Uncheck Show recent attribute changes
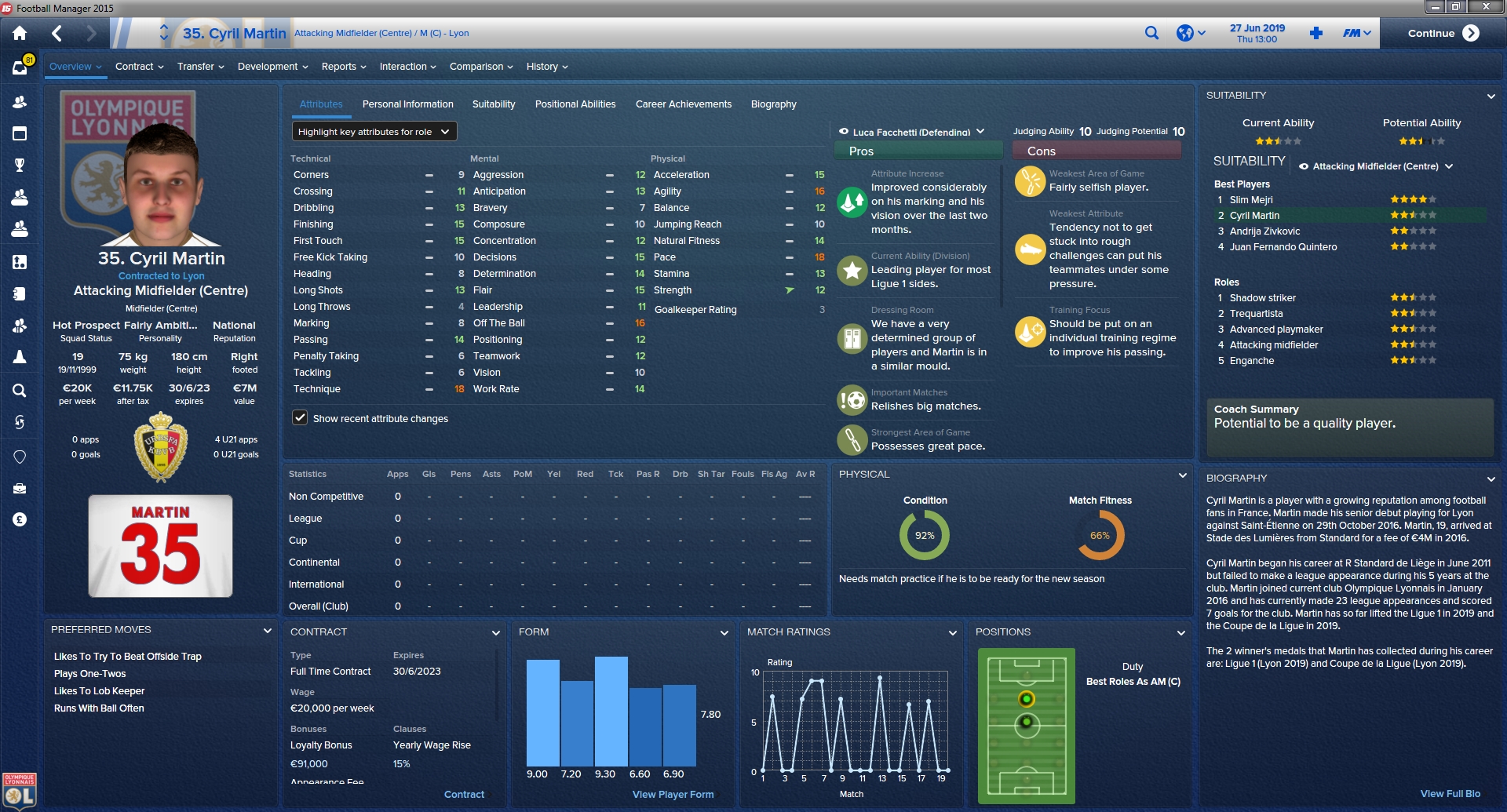 [x=300, y=417]
